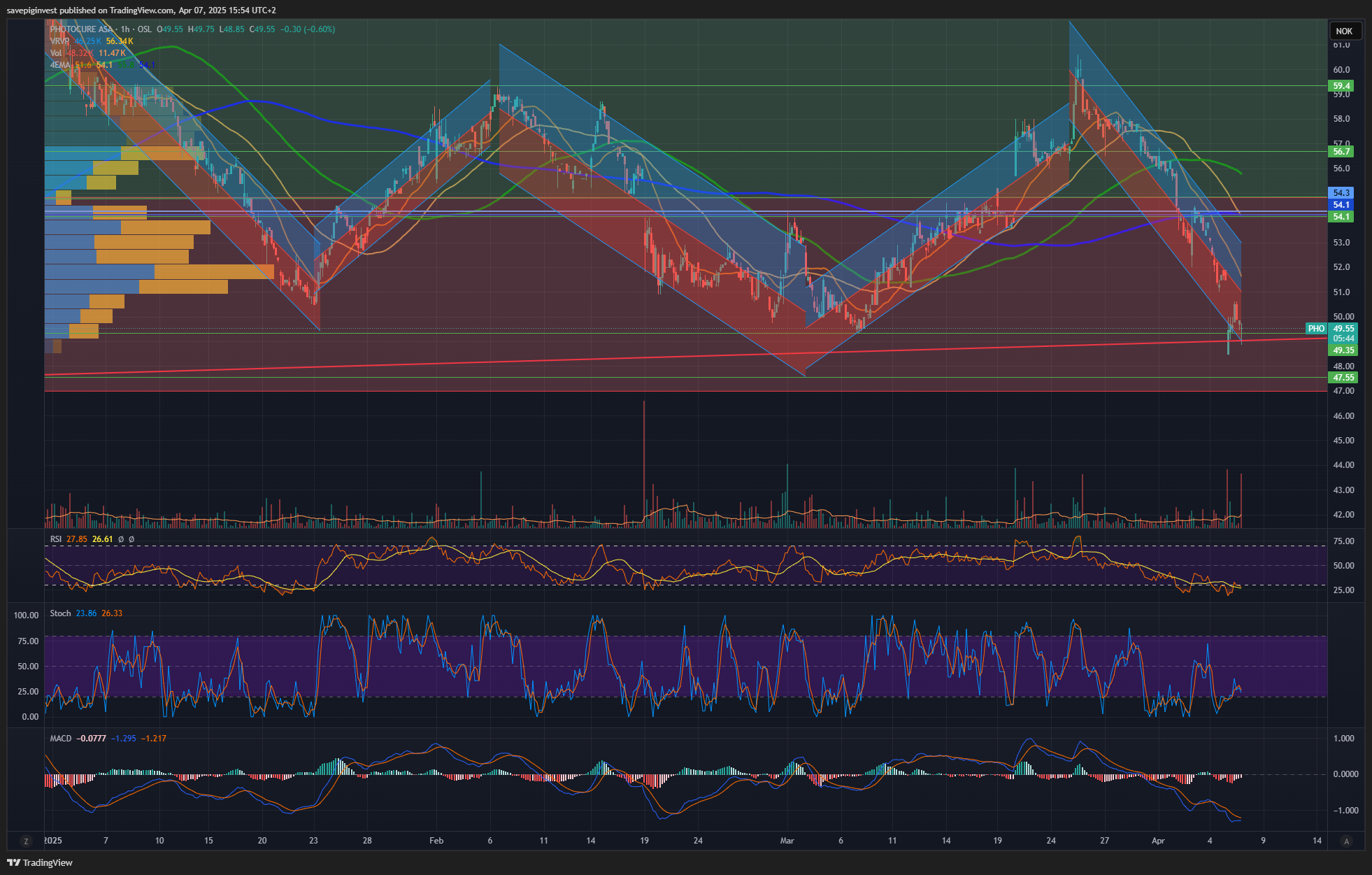Screen dimensions: 1372x875
Task: Click the Z timezone button
Action: coord(27,841)
